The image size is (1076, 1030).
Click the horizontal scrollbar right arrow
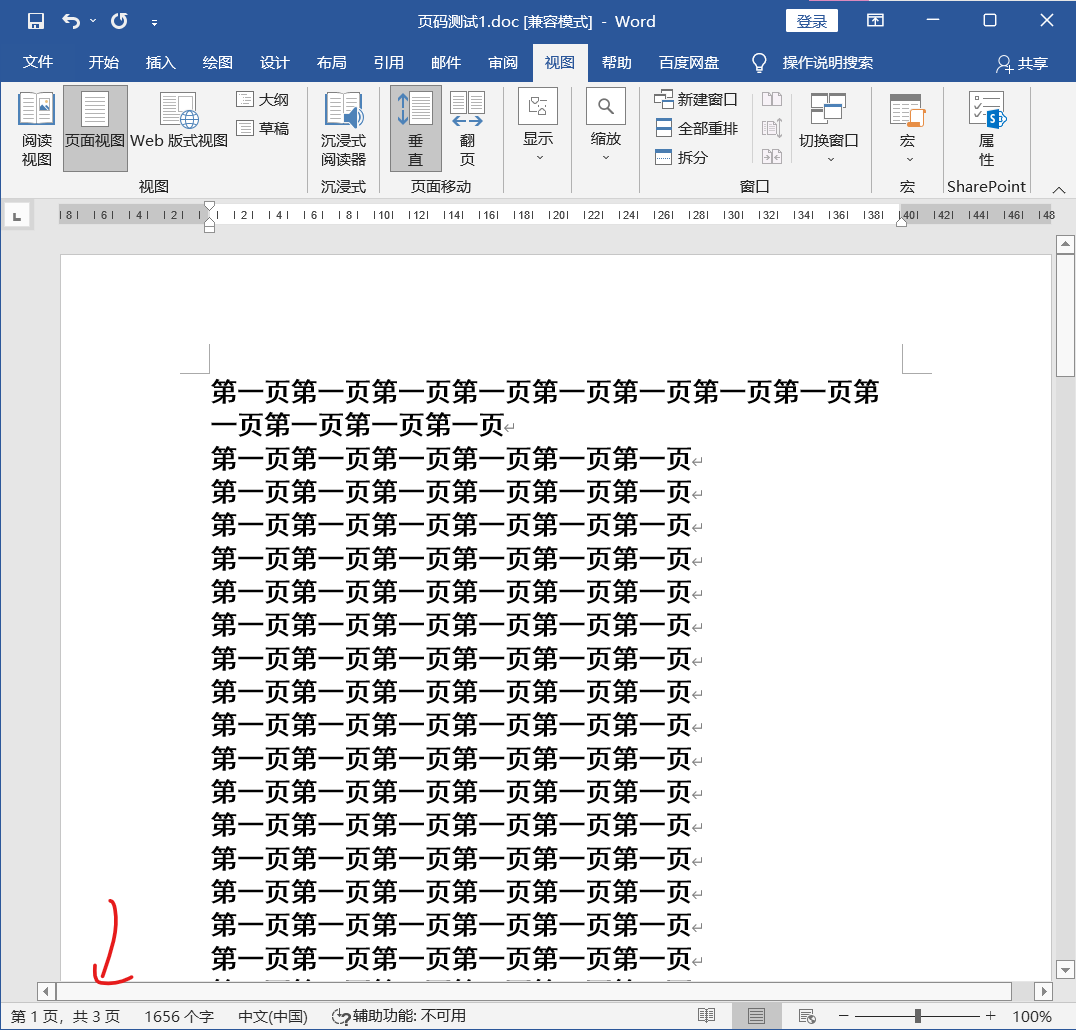[x=1043, y=991]
